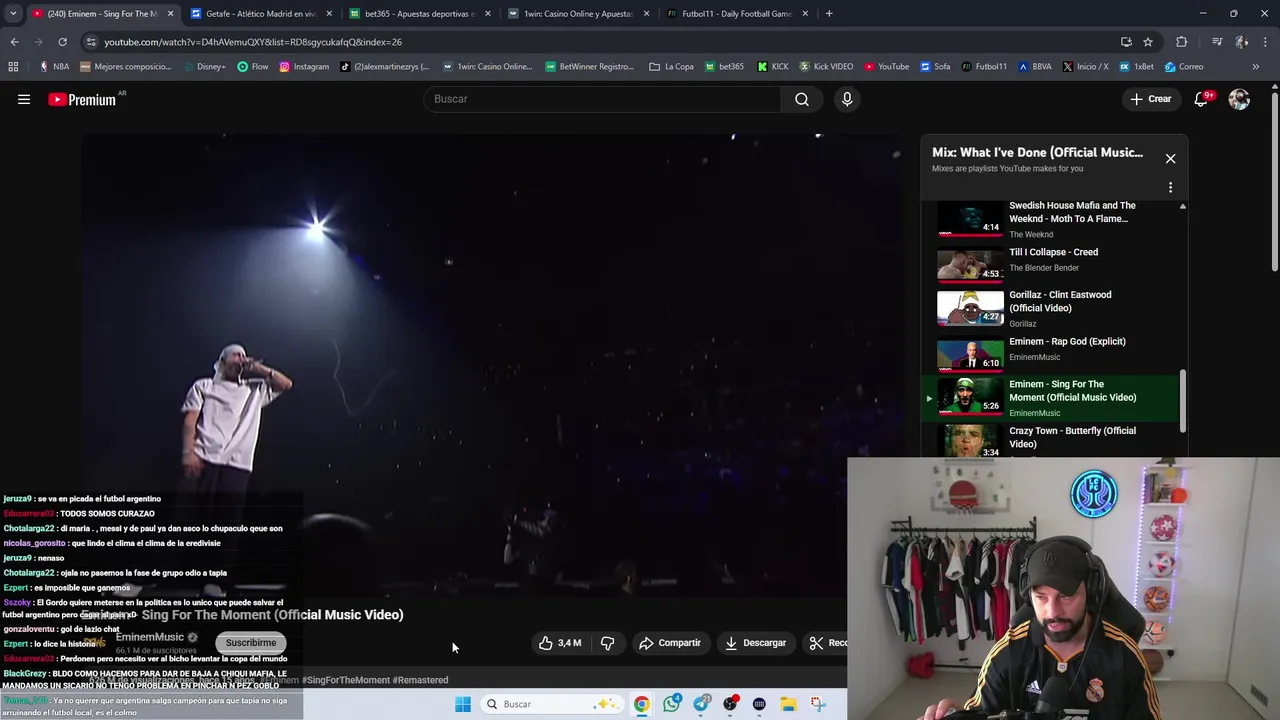The image size is (1280, 720).
Task: Open Windows Start menu
Action: click(x=462, y=704)
